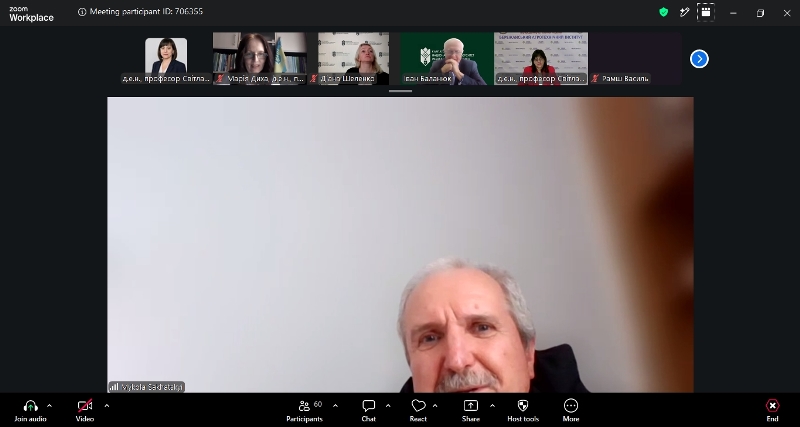Select Діана Шеленко's video thumbnail

(353, 58)
